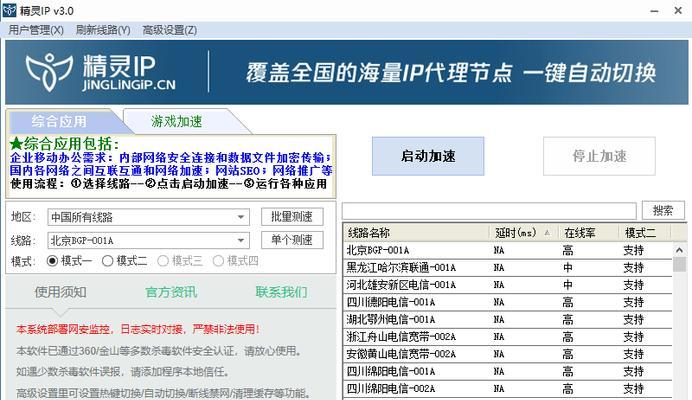This screenshot has width=692, height=400.
Task: Click the 搜索 button
Action: [663, 210]
